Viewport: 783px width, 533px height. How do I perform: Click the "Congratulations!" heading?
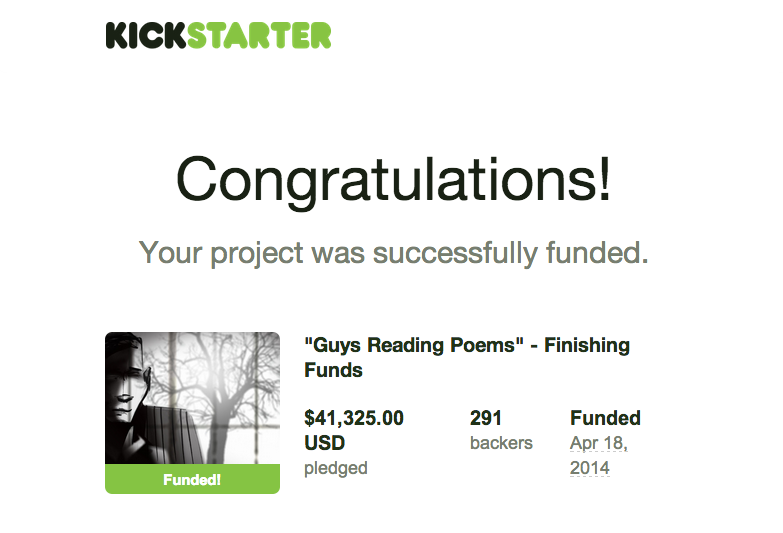[x=392, y=181]
